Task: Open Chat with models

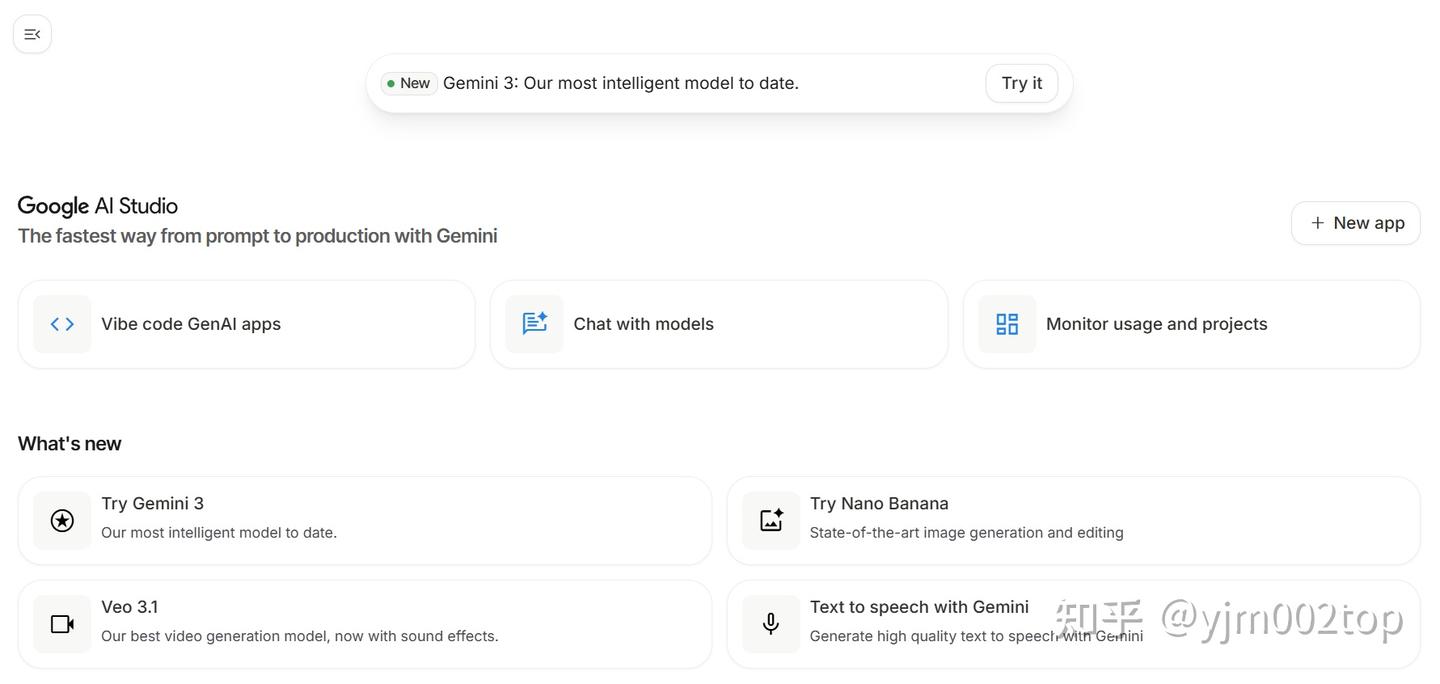Action: pyautogui.click(x=719, y=324)
